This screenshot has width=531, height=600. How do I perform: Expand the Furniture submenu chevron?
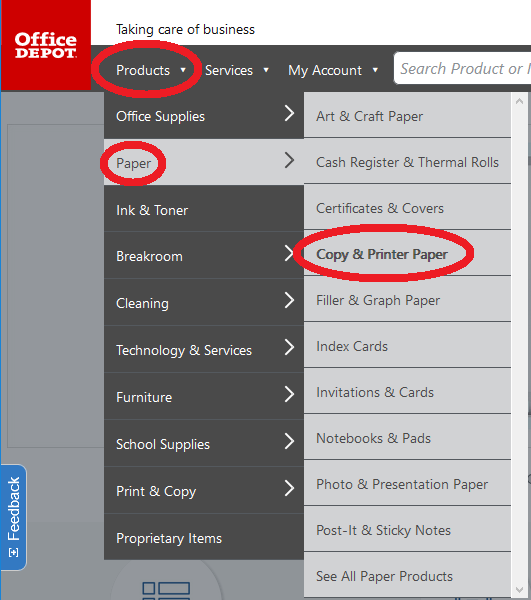[290, 394]
